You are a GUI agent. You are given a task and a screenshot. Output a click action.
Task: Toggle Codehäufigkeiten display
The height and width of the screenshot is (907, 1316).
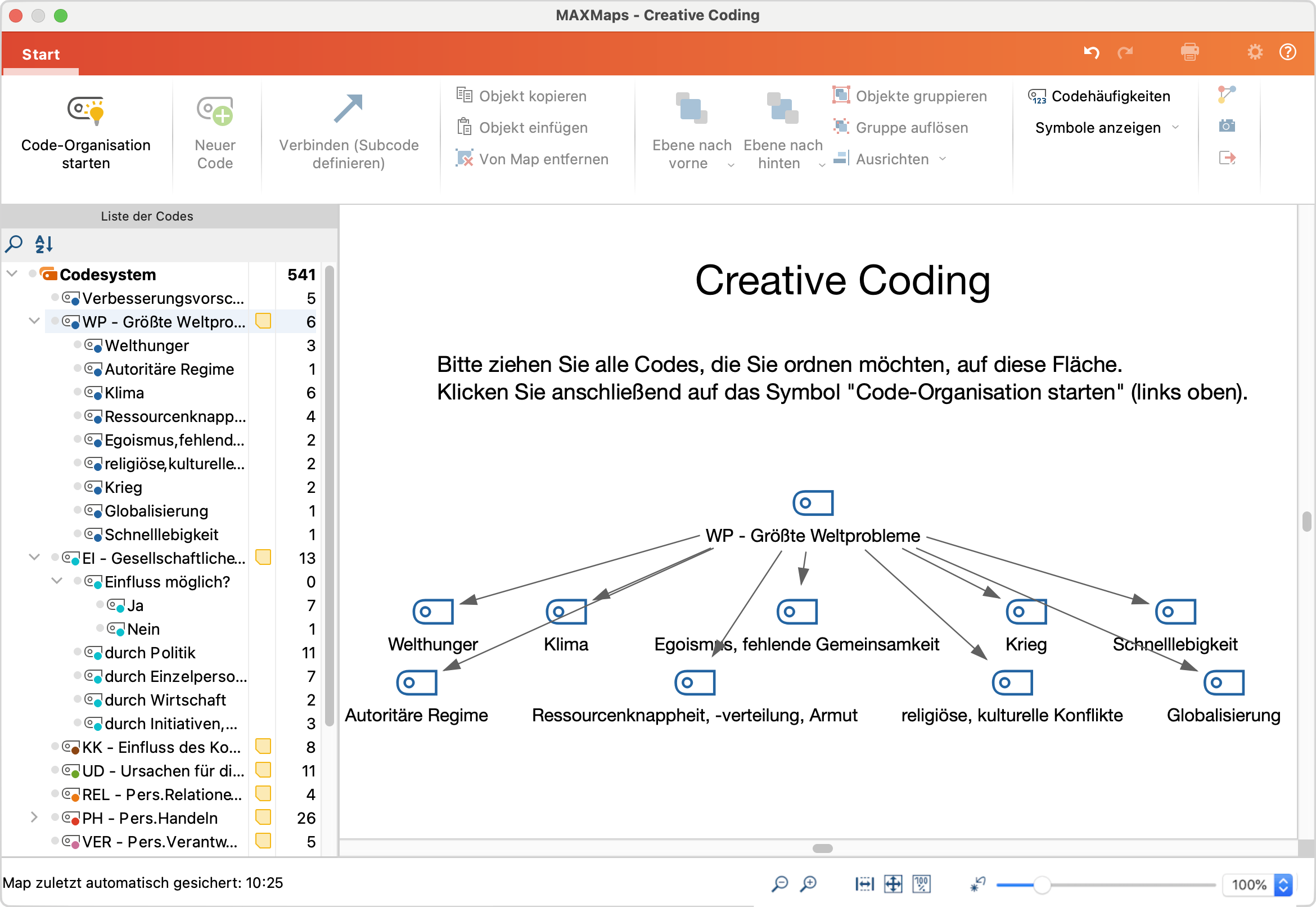coord(1099,96)
